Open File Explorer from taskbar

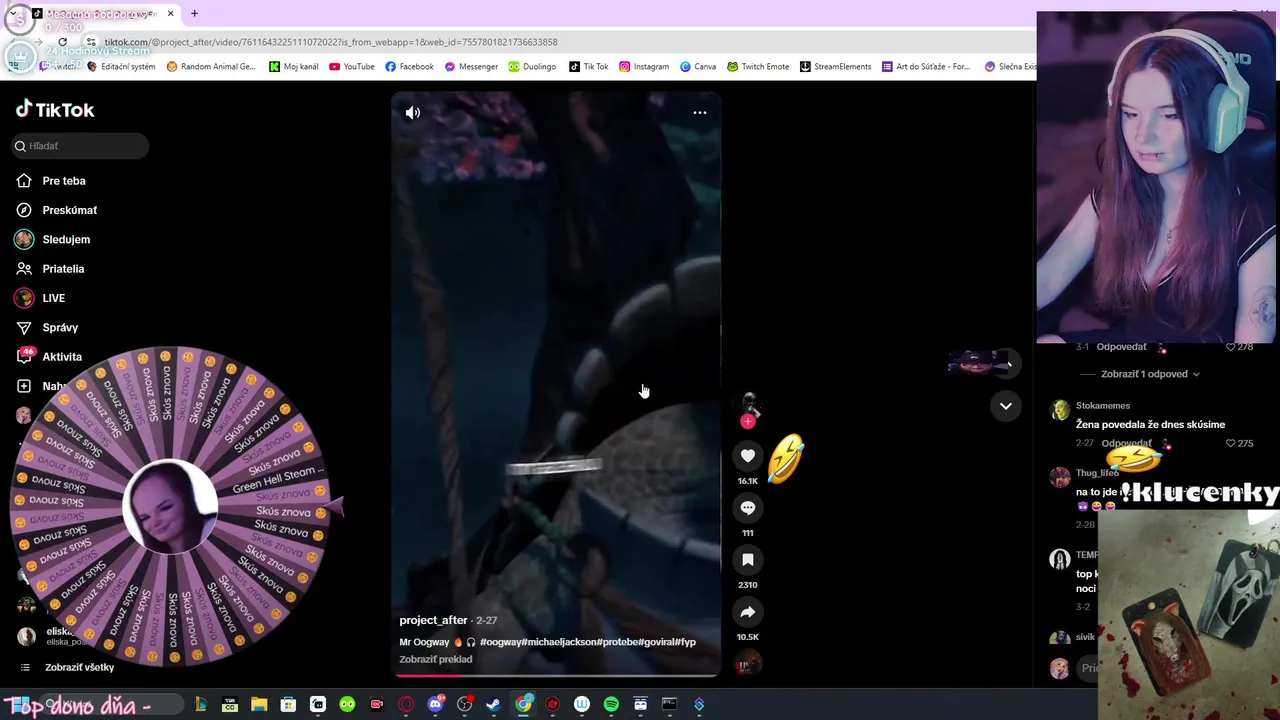[259, 705]
